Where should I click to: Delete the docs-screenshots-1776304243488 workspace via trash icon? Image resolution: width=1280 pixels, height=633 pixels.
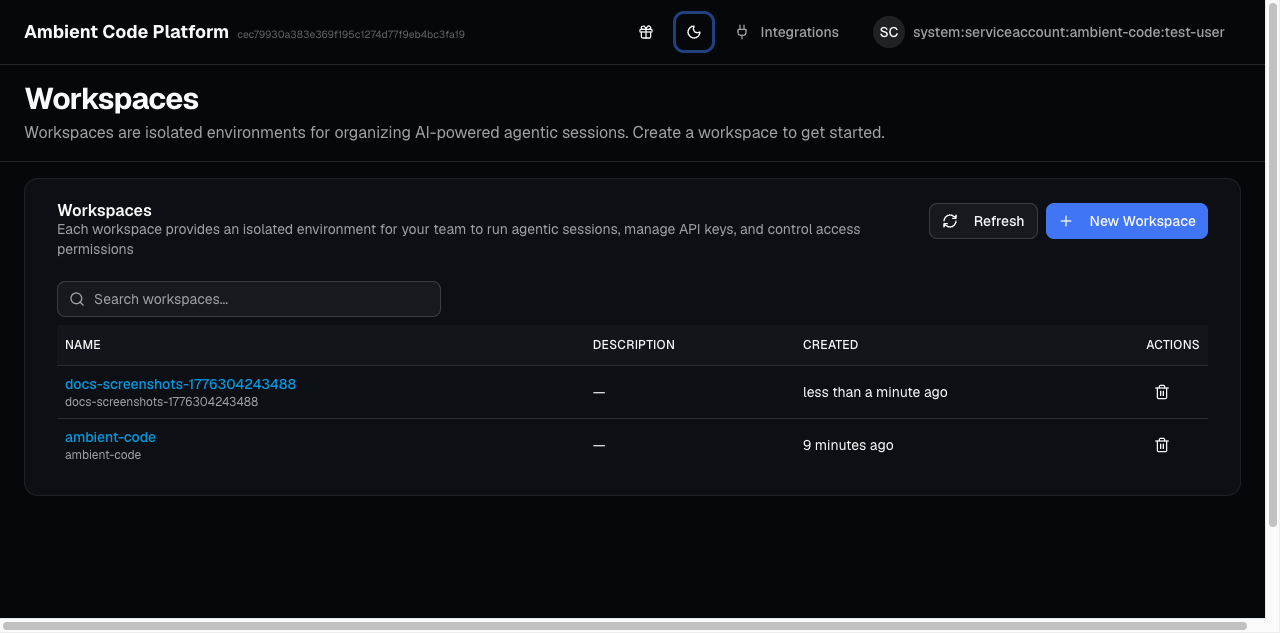point(1161,392)
